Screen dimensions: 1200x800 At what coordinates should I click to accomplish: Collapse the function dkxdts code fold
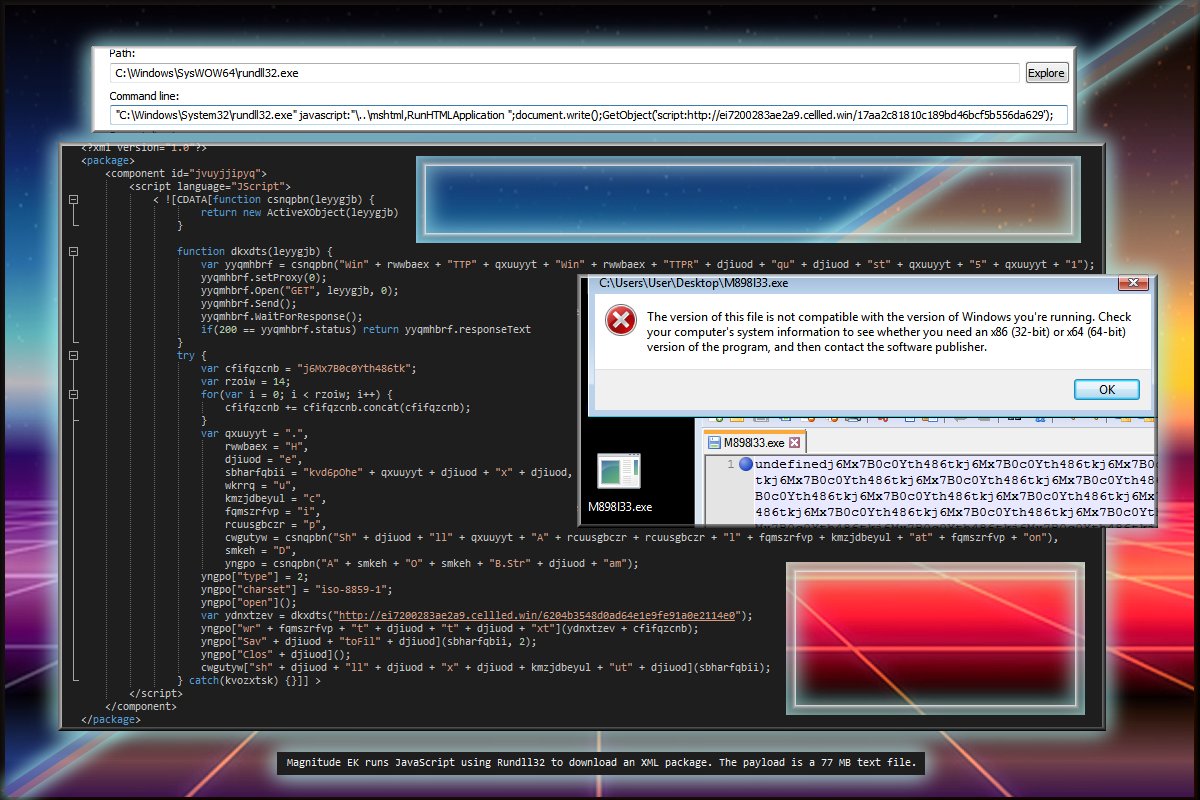(x=73, y=251)
